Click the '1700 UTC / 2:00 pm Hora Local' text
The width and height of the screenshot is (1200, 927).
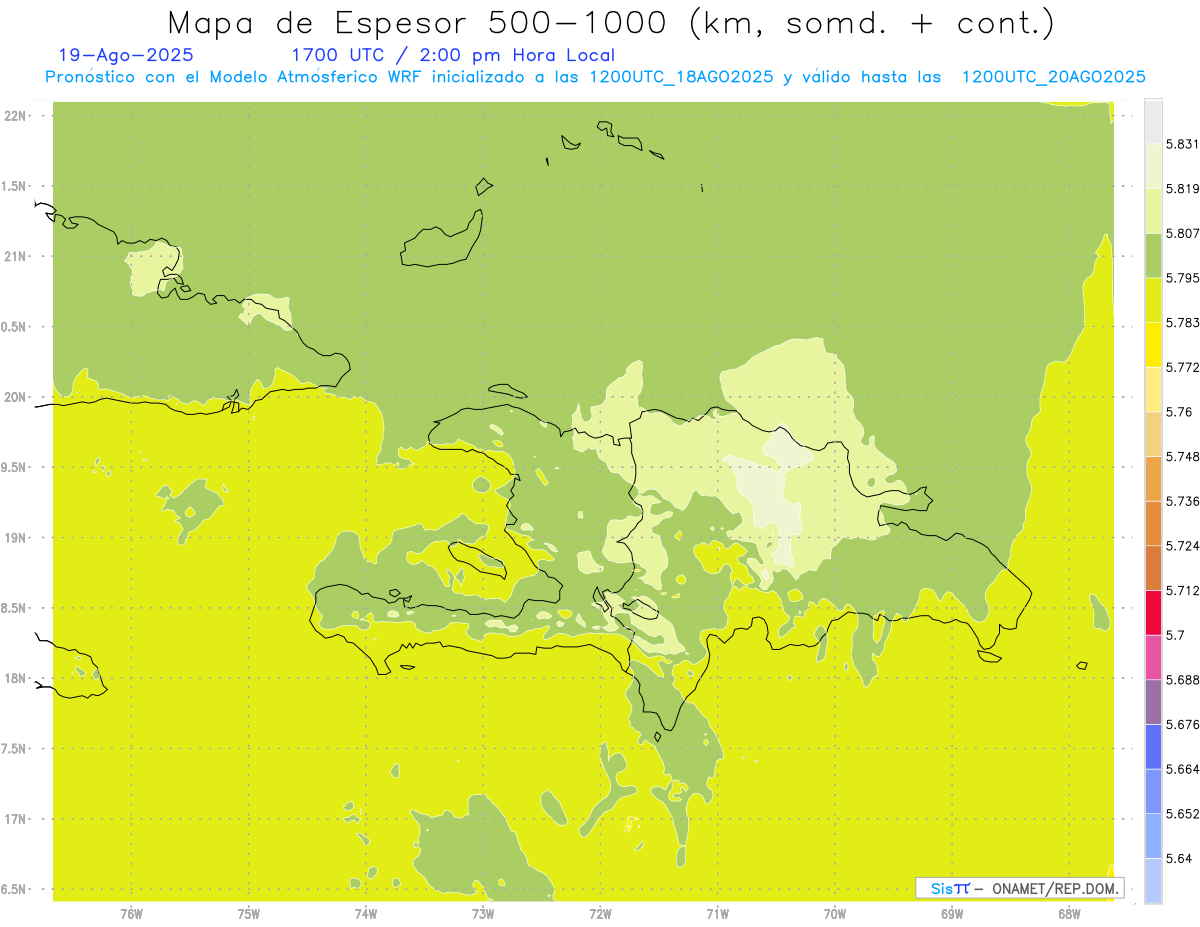(x=452, y=55)
